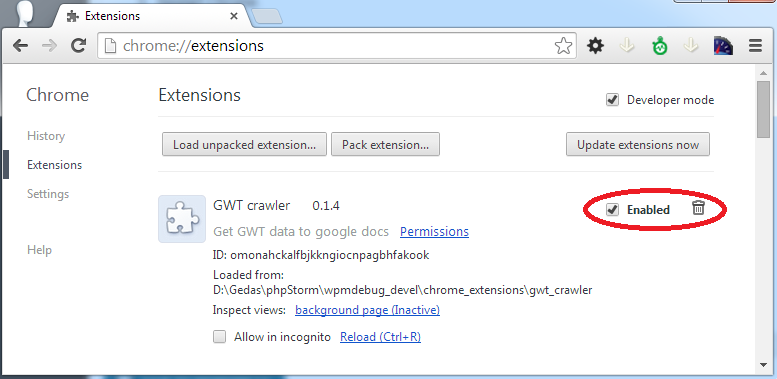Click the black gear extension icon
The height and width of the screenshot is (379, 777).
click(x=595, y=46)
